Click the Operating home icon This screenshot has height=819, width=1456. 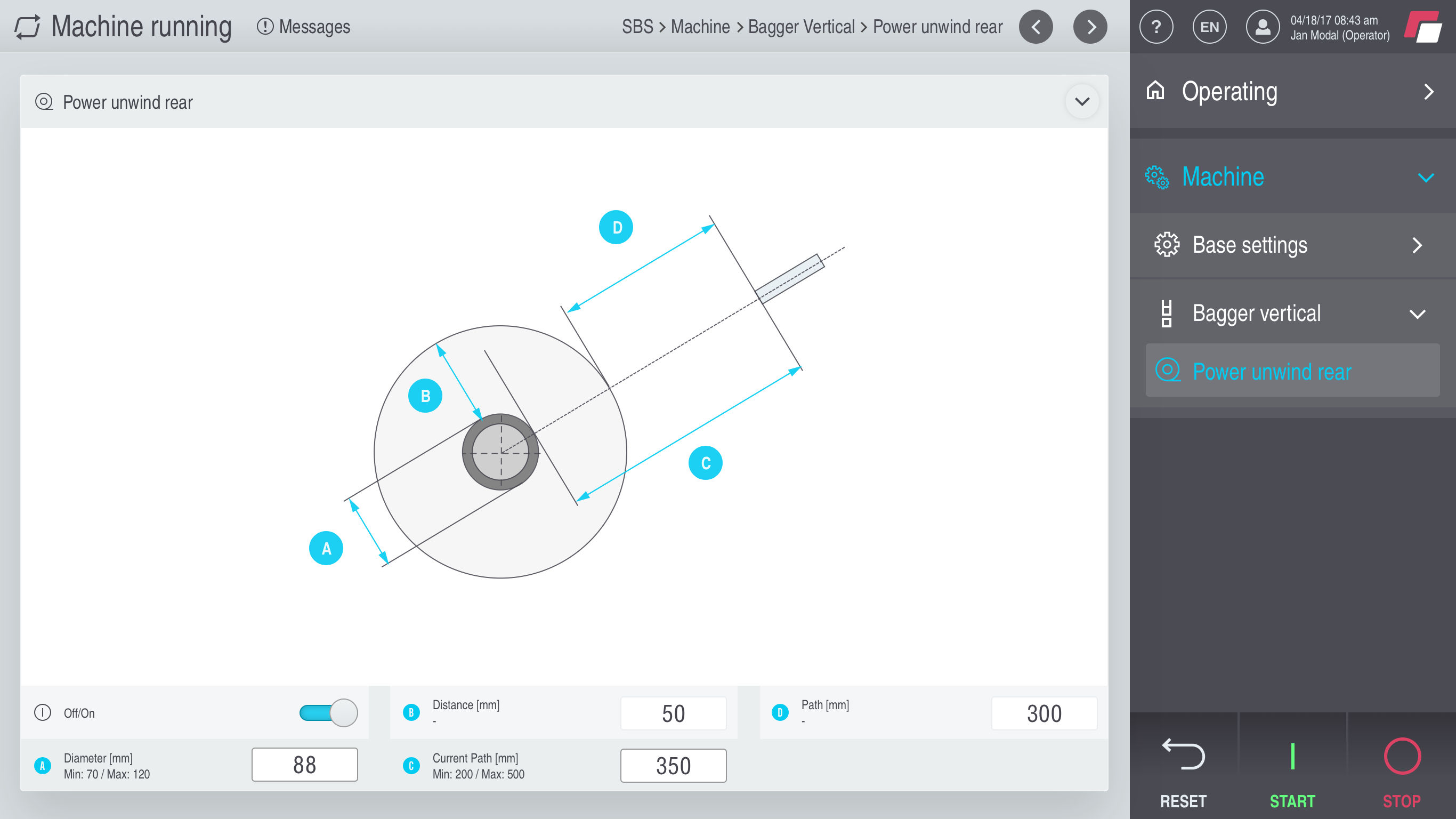point(1155,91)
